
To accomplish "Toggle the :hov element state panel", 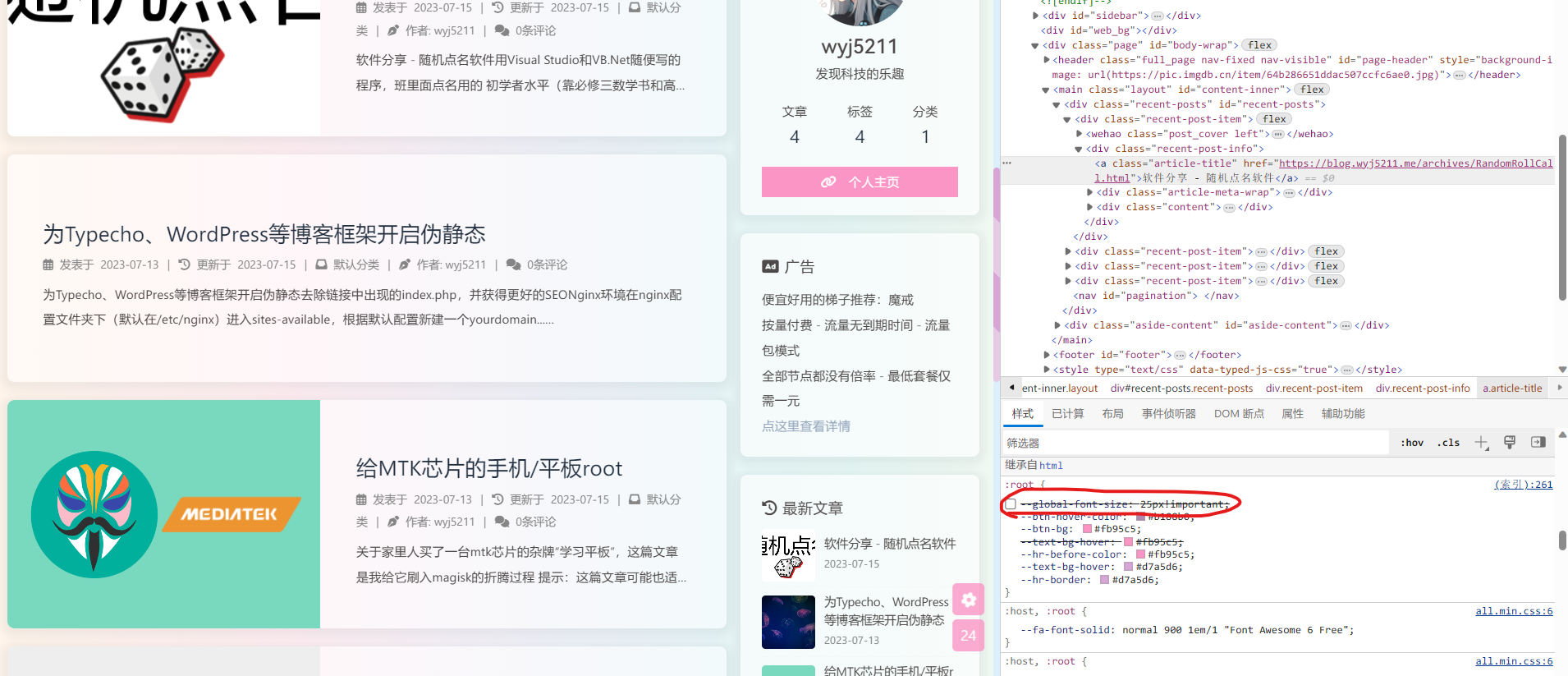I will coord(1412,443).
